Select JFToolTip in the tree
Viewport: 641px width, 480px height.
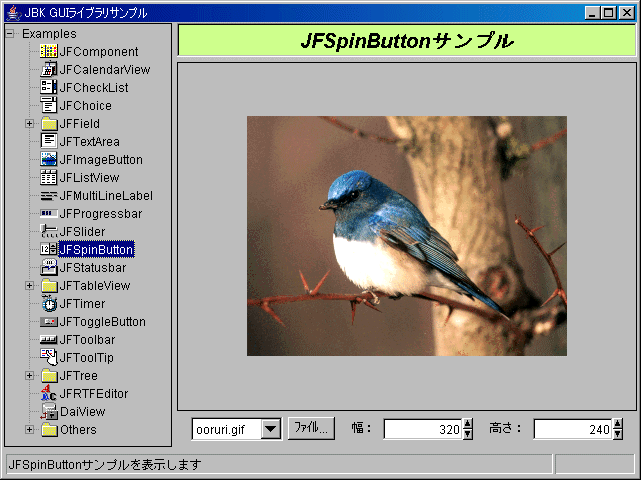[x=86, y=357]
